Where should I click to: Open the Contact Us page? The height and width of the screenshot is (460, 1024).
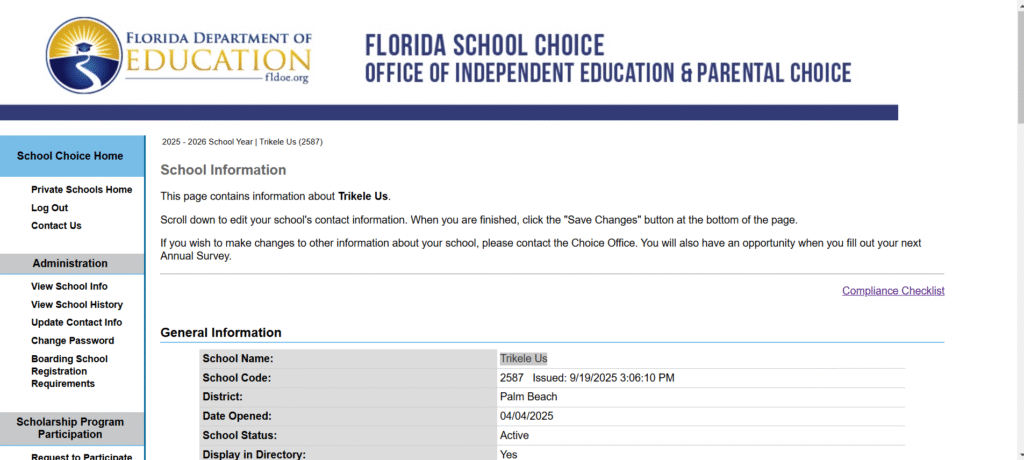tap(56, 226)
